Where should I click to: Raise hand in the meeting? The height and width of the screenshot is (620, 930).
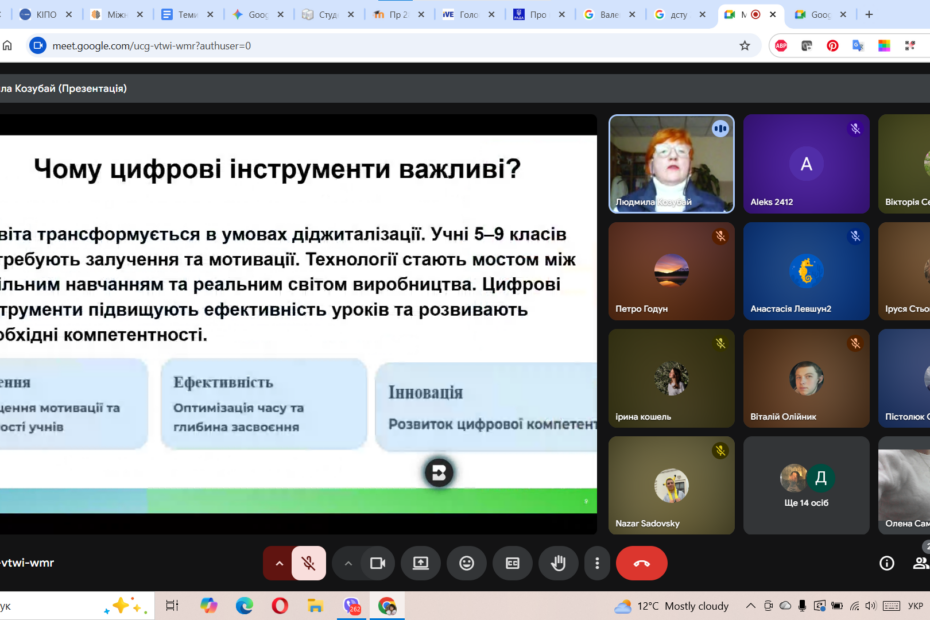point(558,563)
